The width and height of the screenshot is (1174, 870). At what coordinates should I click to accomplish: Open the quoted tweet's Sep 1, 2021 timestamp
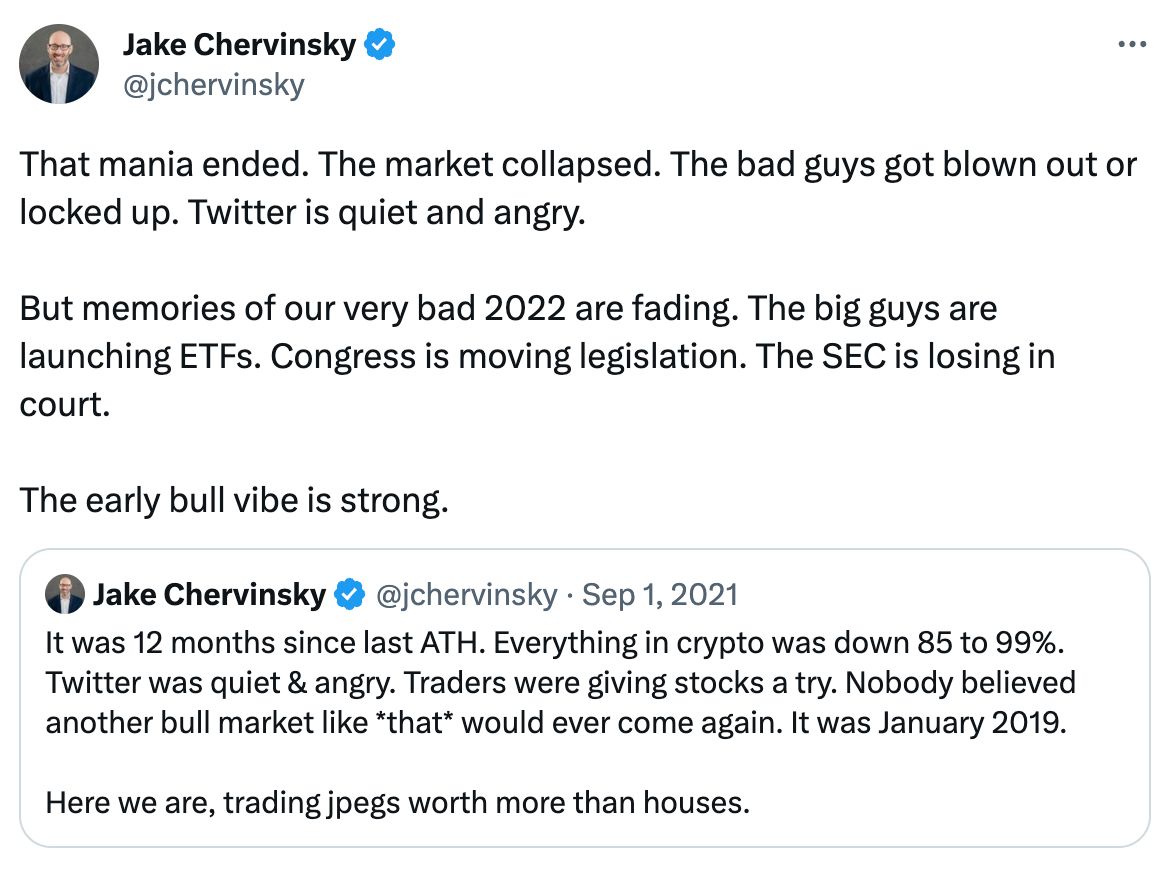coord(660,595)
